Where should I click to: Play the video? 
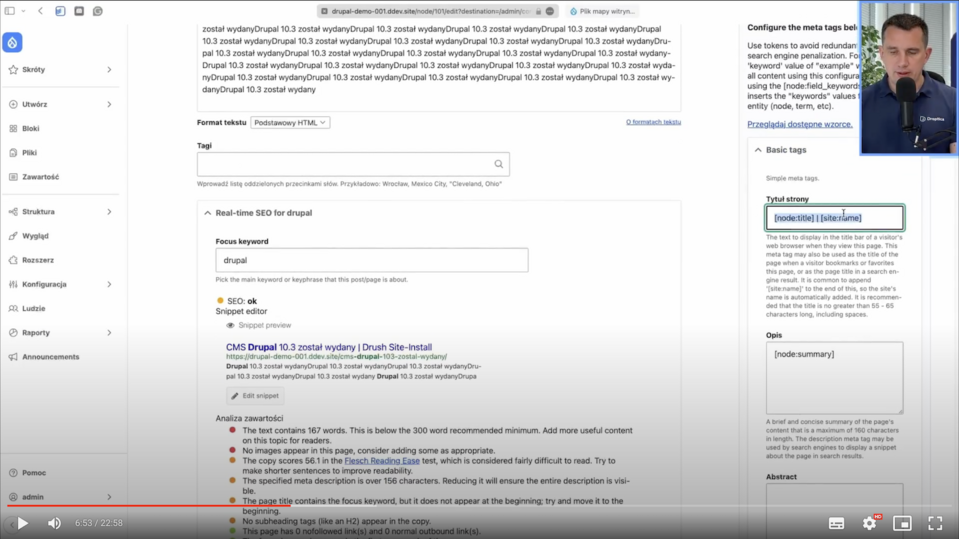(23, 523)
